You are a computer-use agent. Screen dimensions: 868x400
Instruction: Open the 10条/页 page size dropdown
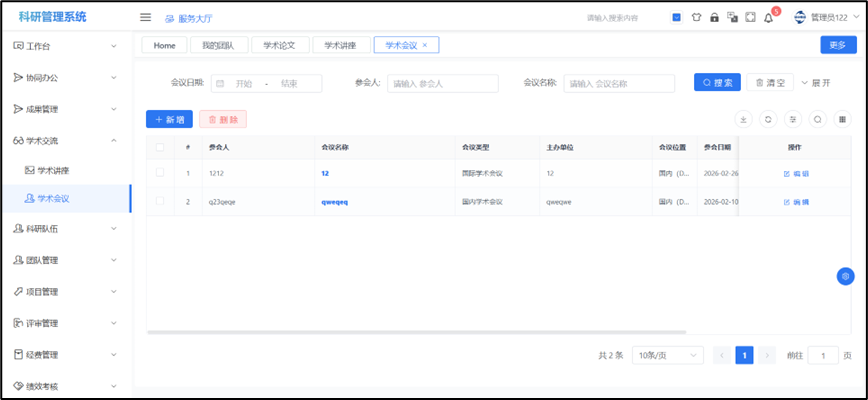point(667,355)
